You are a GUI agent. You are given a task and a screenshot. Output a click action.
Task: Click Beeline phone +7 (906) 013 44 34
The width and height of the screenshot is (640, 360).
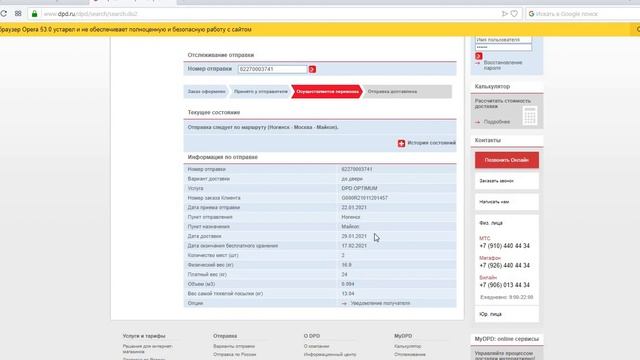(x=504, y=285)
